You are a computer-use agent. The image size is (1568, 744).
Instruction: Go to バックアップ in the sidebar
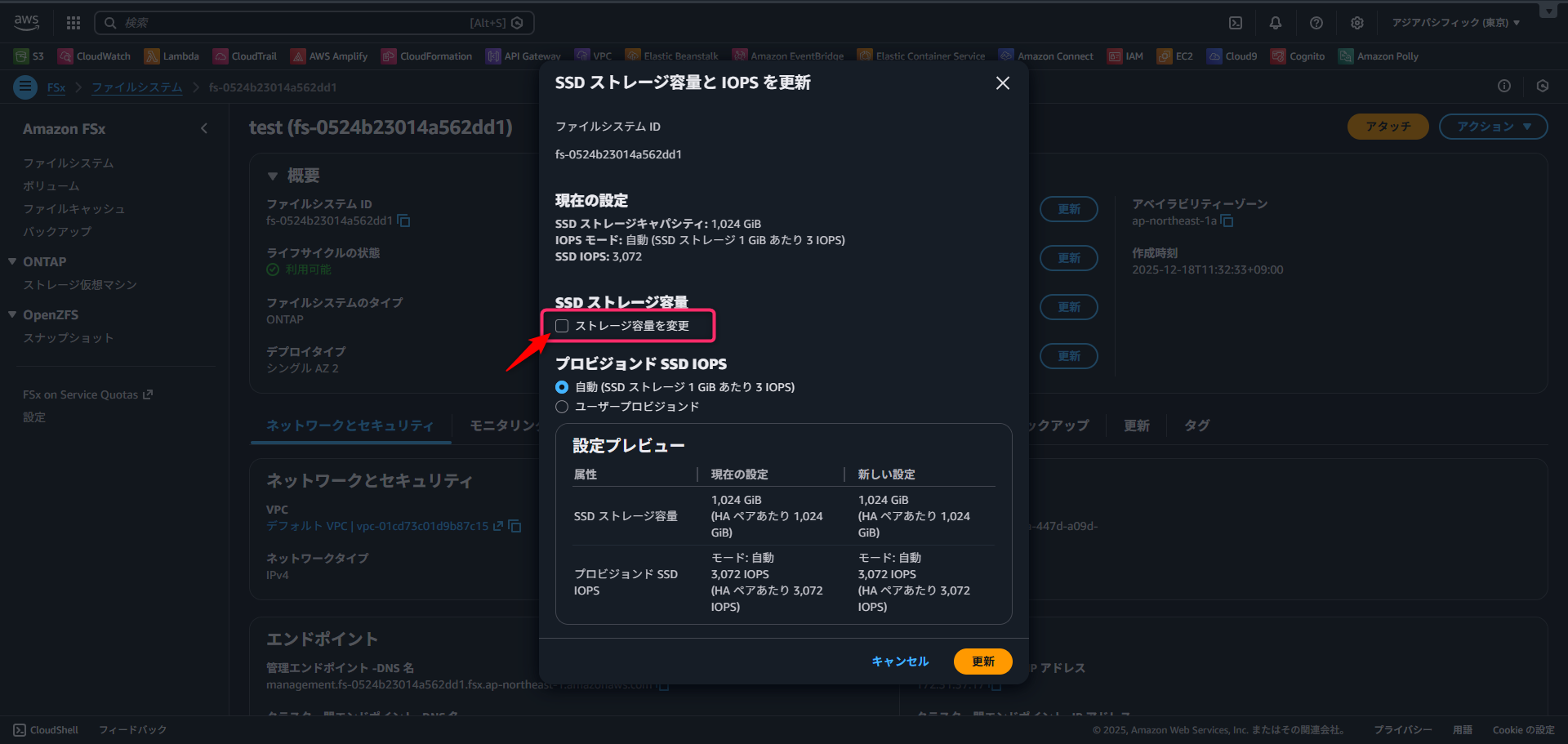[57, 232]
